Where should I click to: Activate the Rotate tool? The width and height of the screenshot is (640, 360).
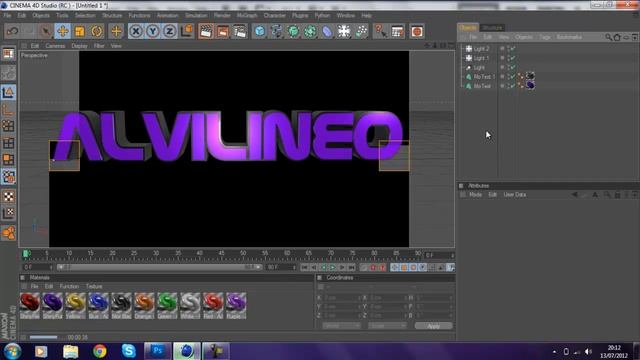tap(97, 31)
